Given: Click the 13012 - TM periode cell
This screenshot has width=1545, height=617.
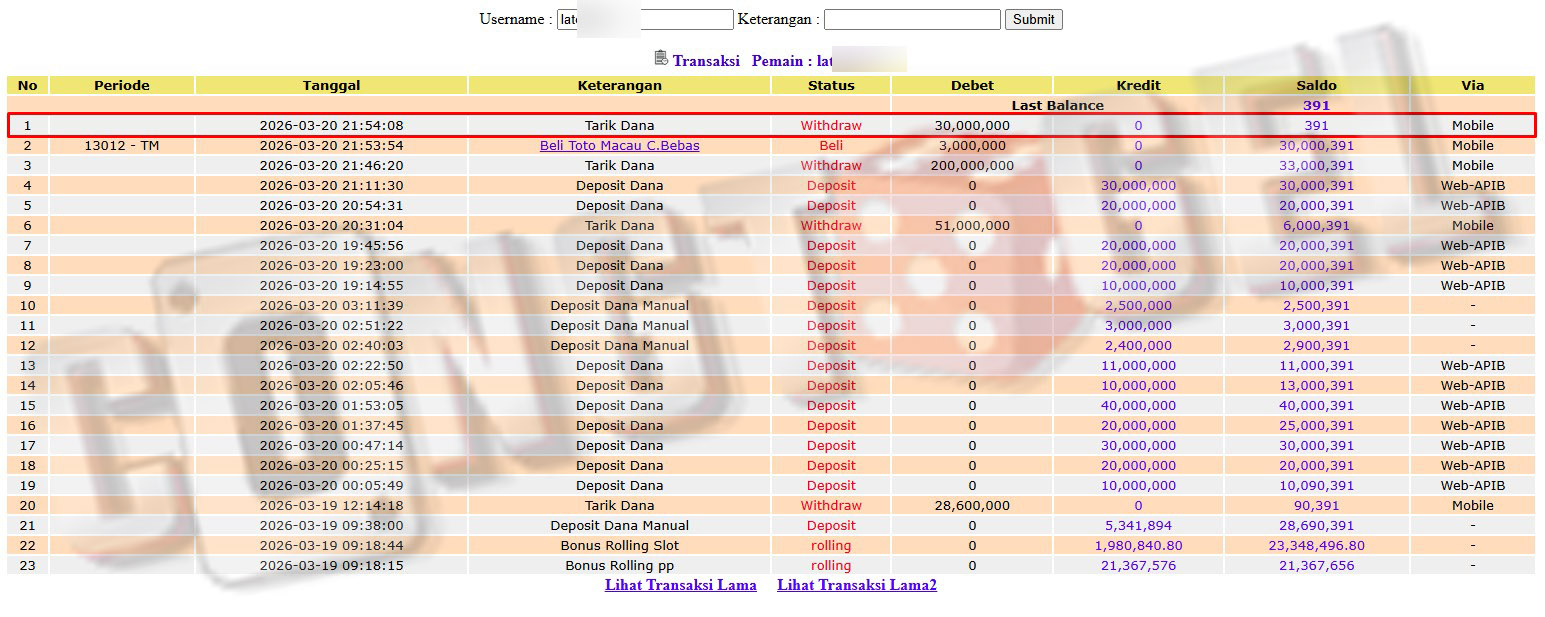Looking at the screenshot, I should pos(122,146).
